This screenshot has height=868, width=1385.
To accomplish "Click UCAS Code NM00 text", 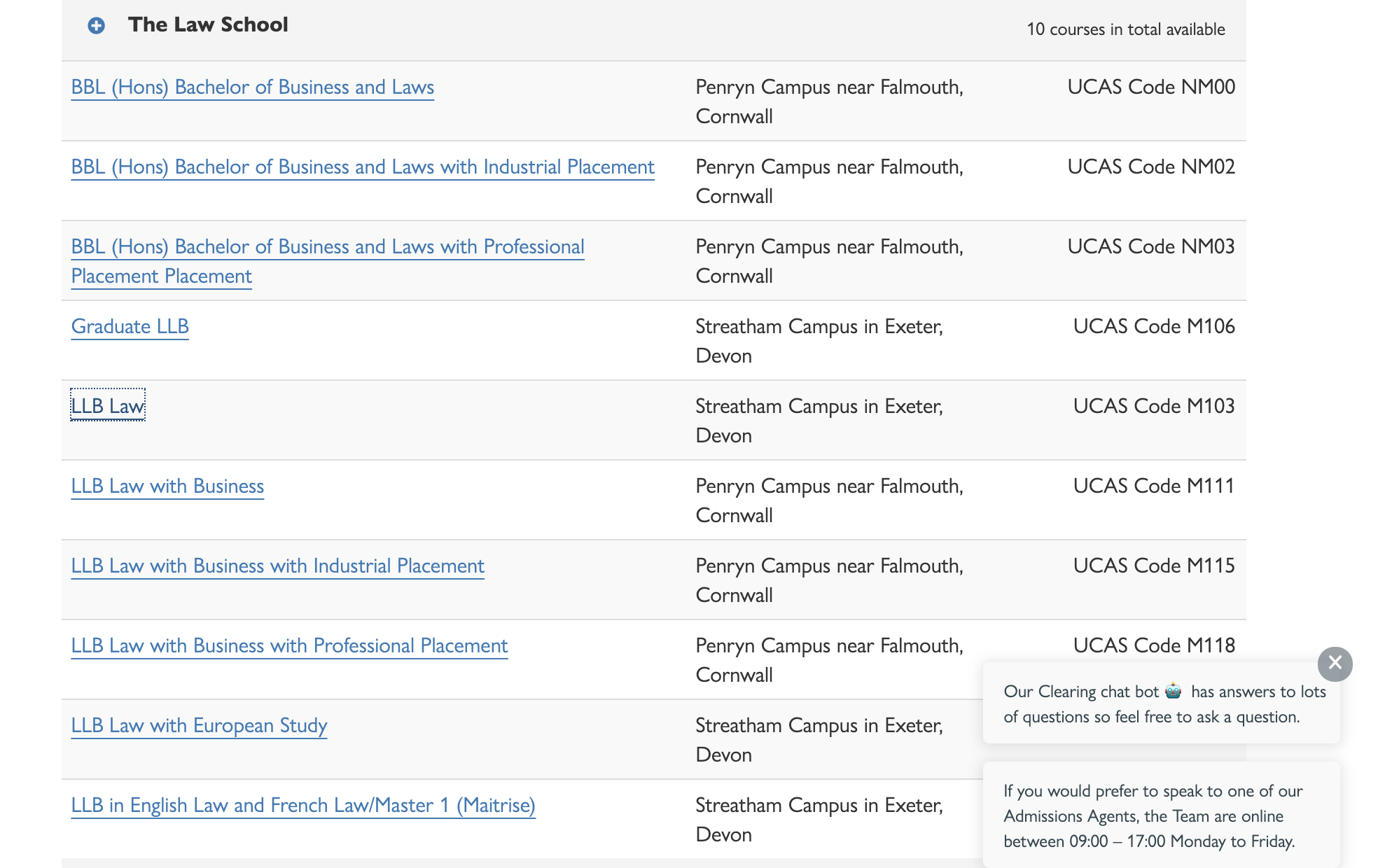I will pos(1150,87).
